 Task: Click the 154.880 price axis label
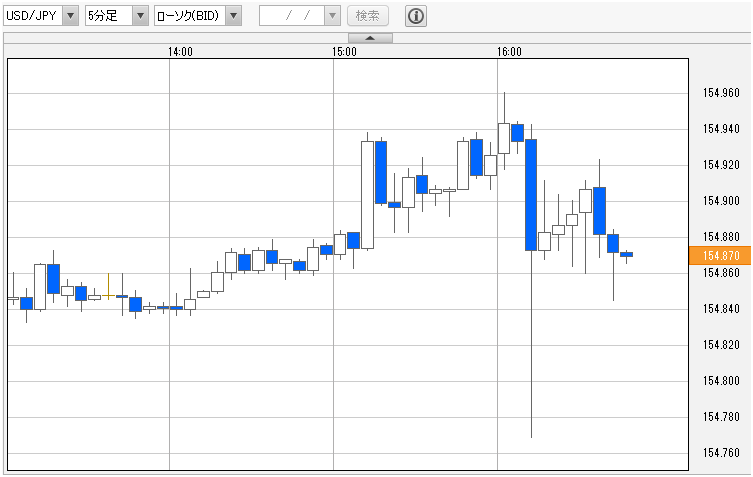(x=721, y=237)
